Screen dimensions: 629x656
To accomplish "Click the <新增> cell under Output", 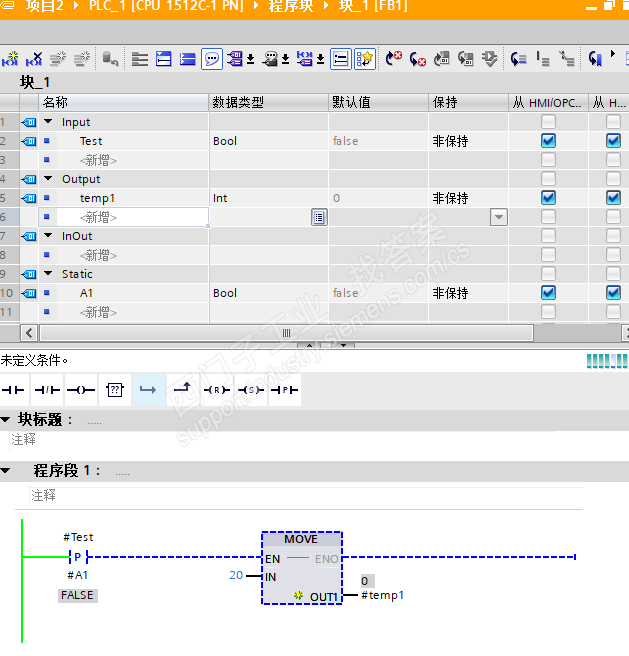I will (x=123, y=217).
